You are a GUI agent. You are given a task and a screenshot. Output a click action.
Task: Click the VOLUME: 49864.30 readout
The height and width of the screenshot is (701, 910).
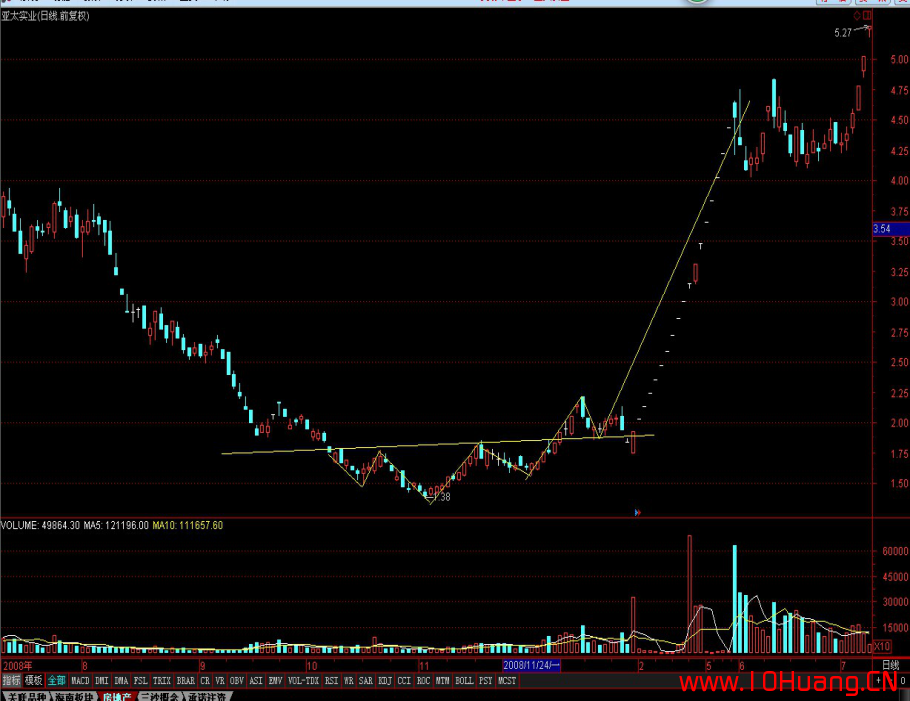(40, 525)
